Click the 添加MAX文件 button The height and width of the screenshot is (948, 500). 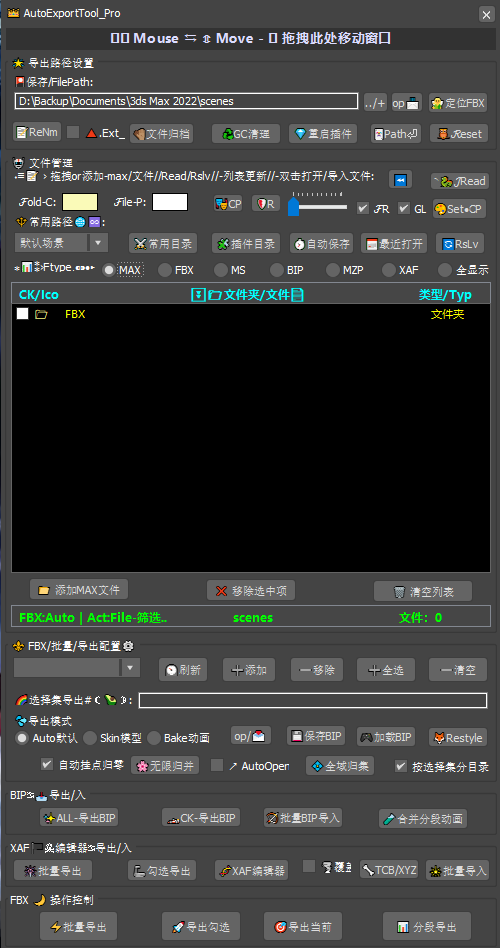(x=79, y=589)
